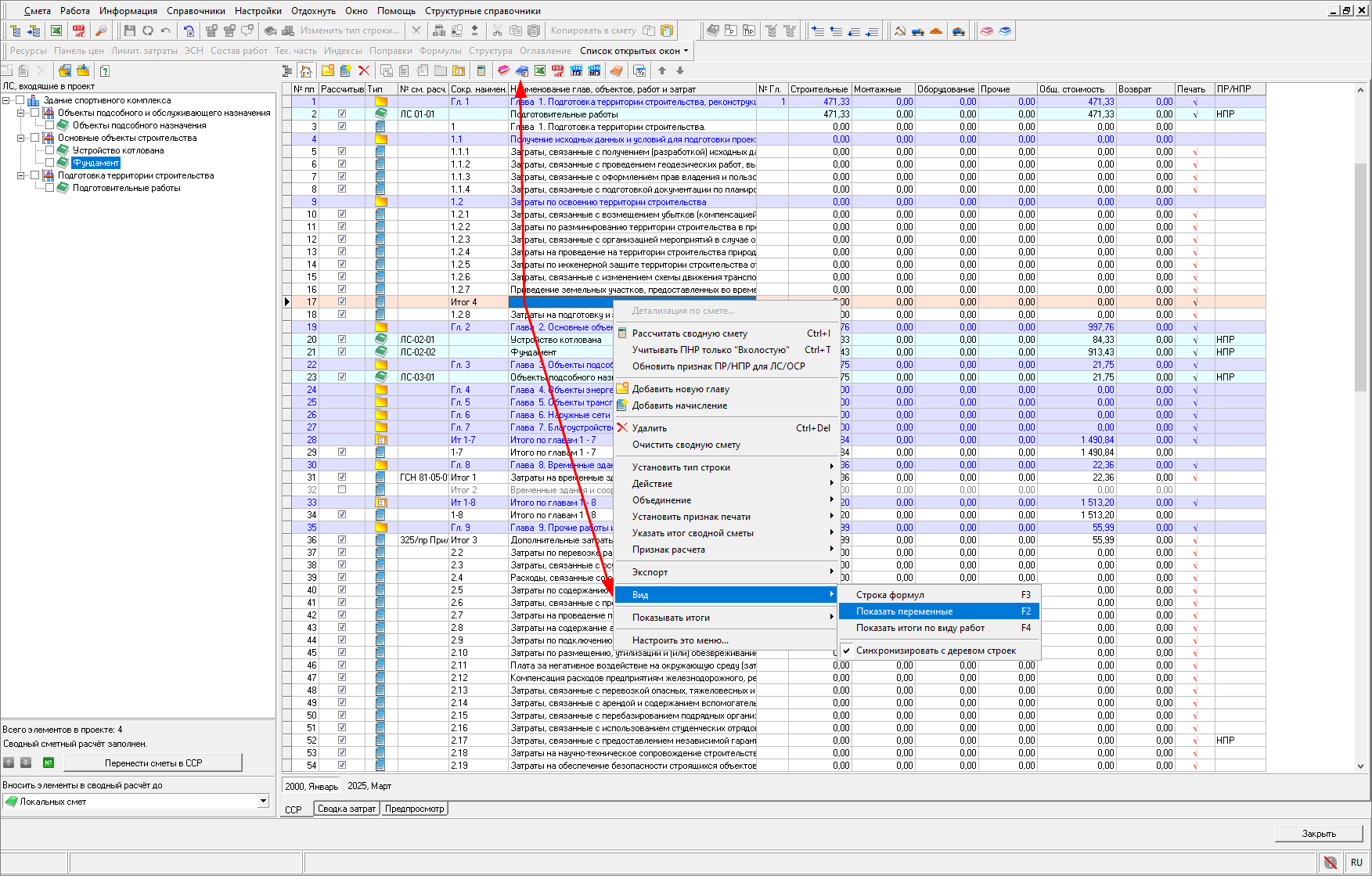This screenshot has height=876, width=1372.
Task: Check the box beside Фундамент tree item
Action: (x=50, y=163)
